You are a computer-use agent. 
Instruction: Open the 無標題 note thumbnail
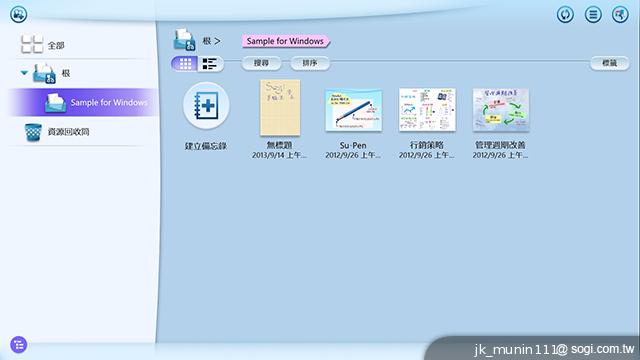[x=280, y=108]
